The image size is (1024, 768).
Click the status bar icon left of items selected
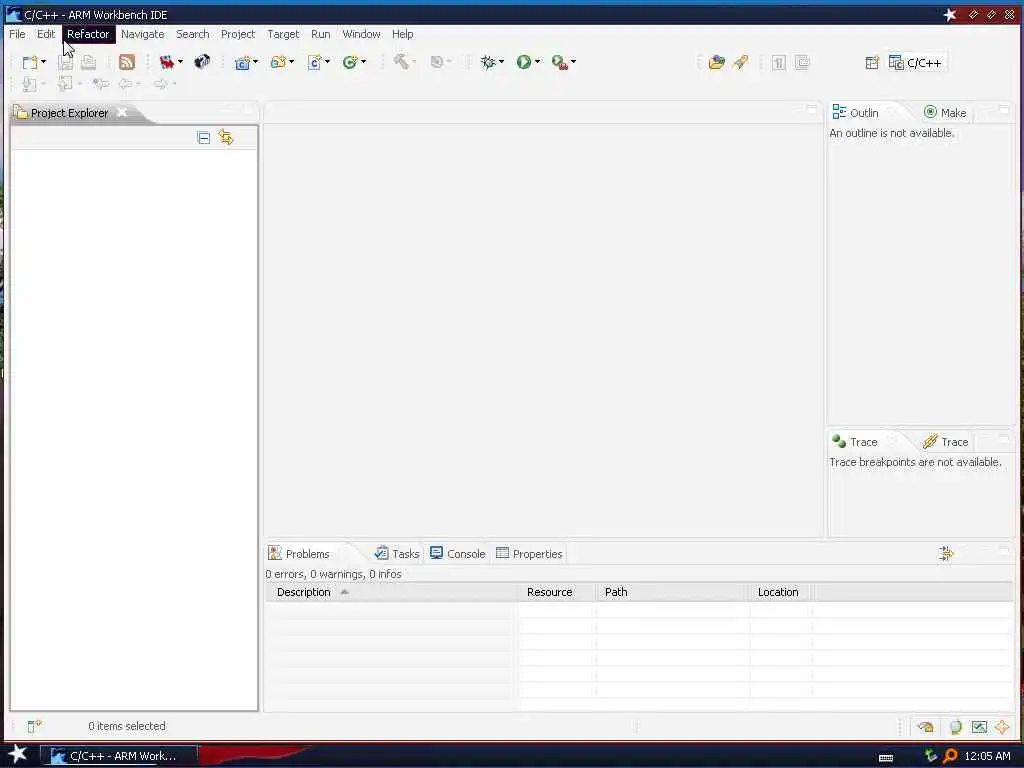coord(34,726)
